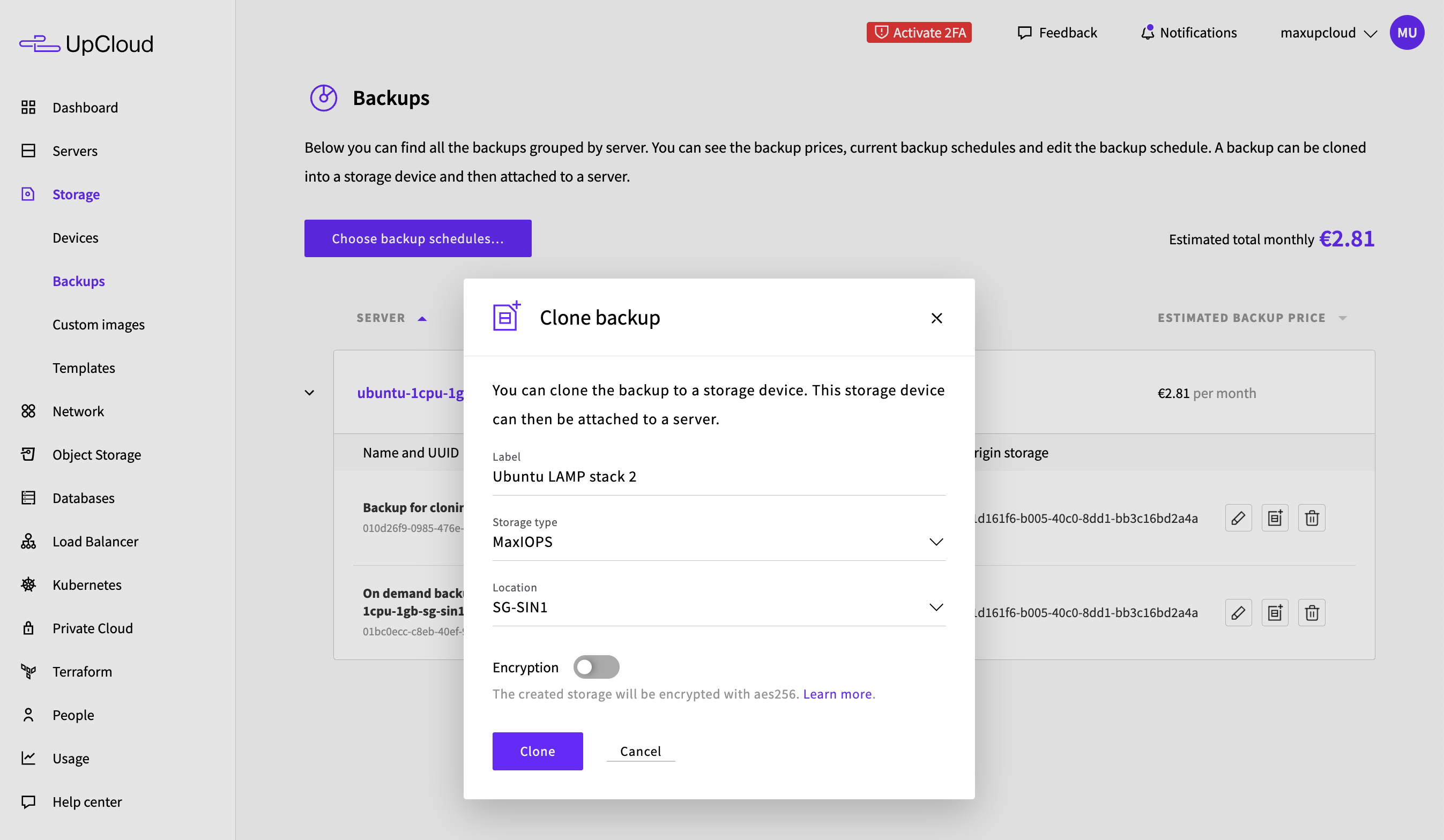
Task: Click the Storage sidebar icon
Action: pos(28,194)
